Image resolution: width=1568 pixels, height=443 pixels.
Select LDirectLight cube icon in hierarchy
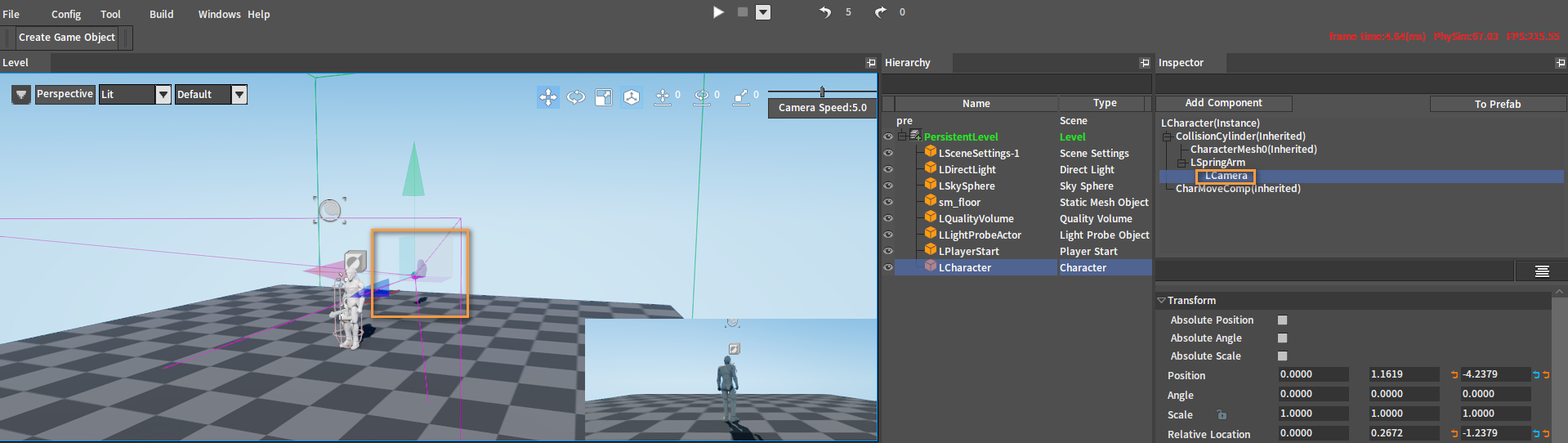(x=931, y=168)
